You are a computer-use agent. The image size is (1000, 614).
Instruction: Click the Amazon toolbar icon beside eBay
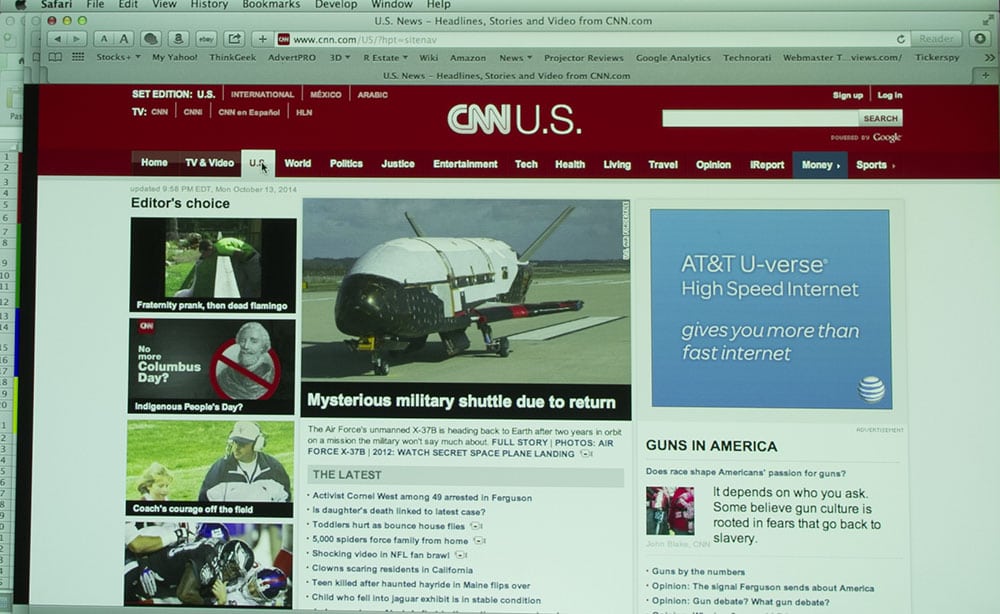[179, 39]
